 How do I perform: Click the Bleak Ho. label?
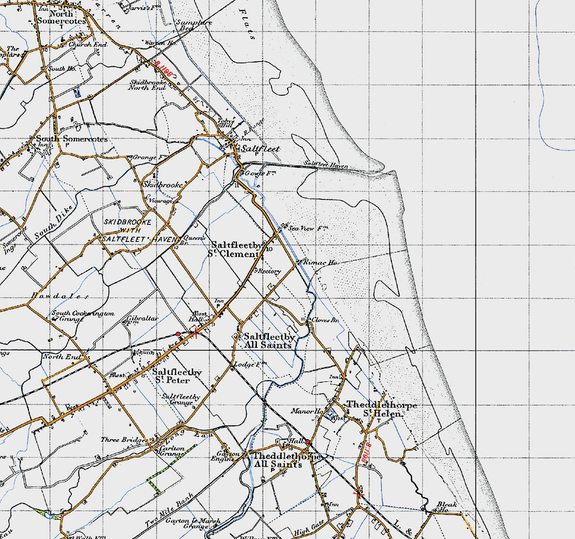[447, 507]
